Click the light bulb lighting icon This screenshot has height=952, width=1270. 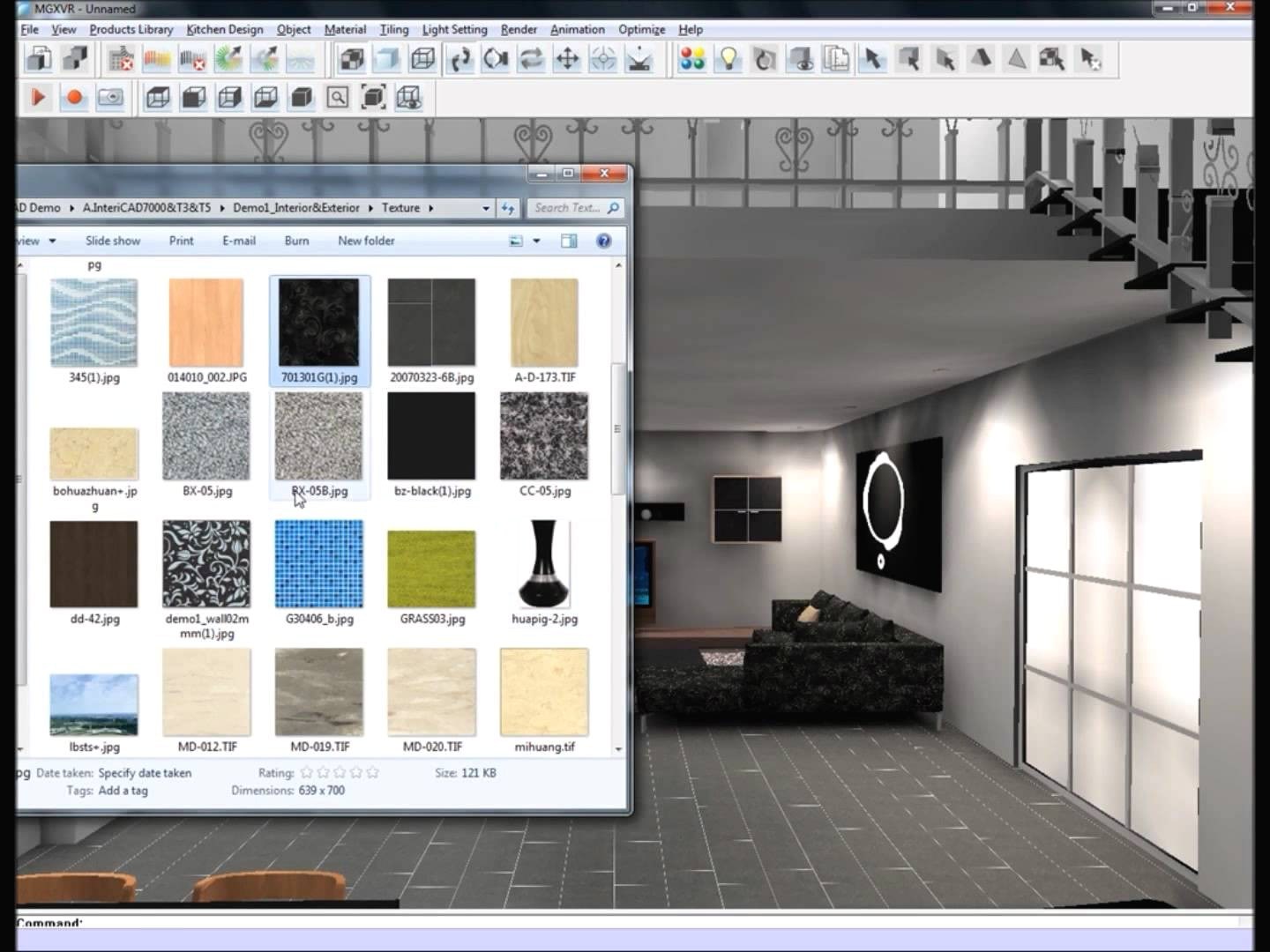coord(728,59)
